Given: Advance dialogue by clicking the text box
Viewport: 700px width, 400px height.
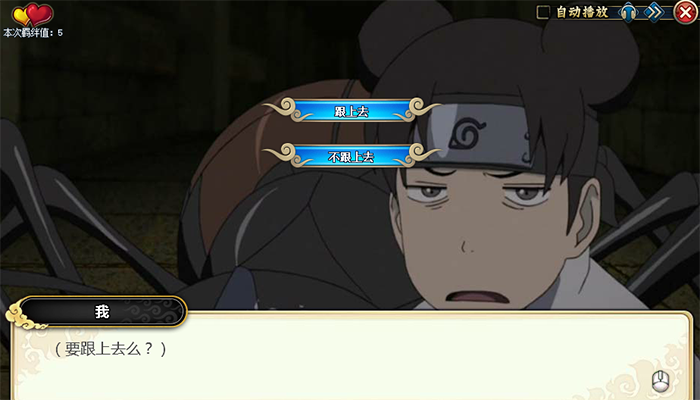Looking at the screenshot, I should point(351,356).
